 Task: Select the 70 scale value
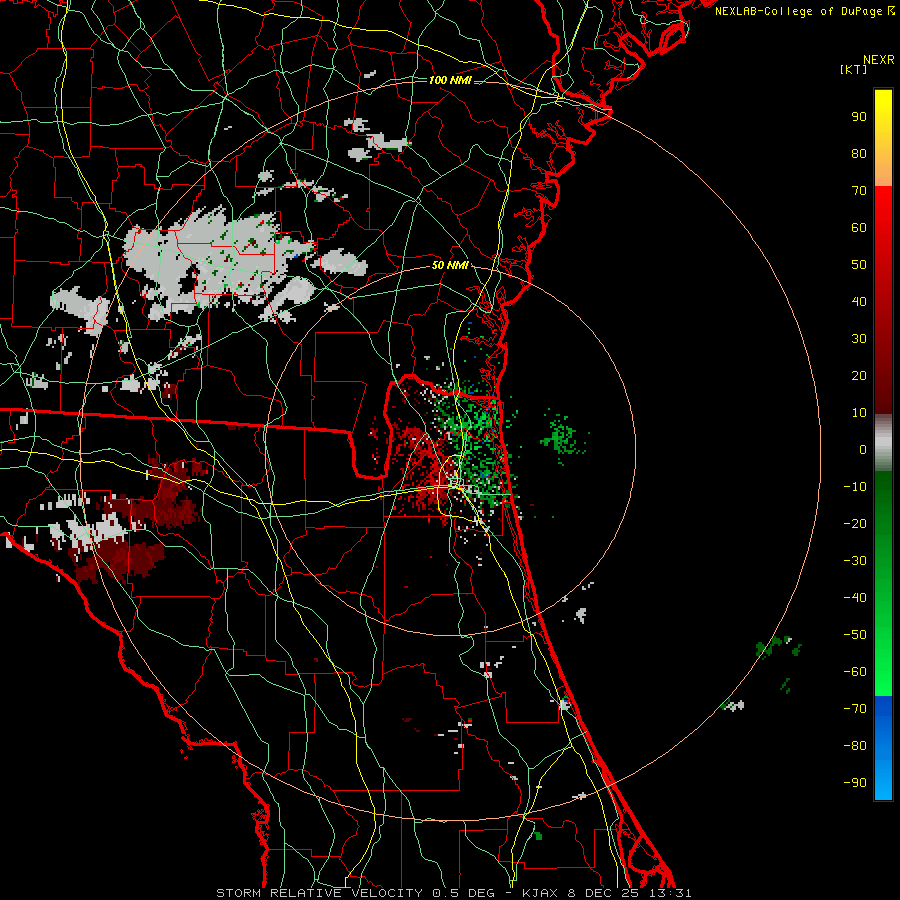859,191
